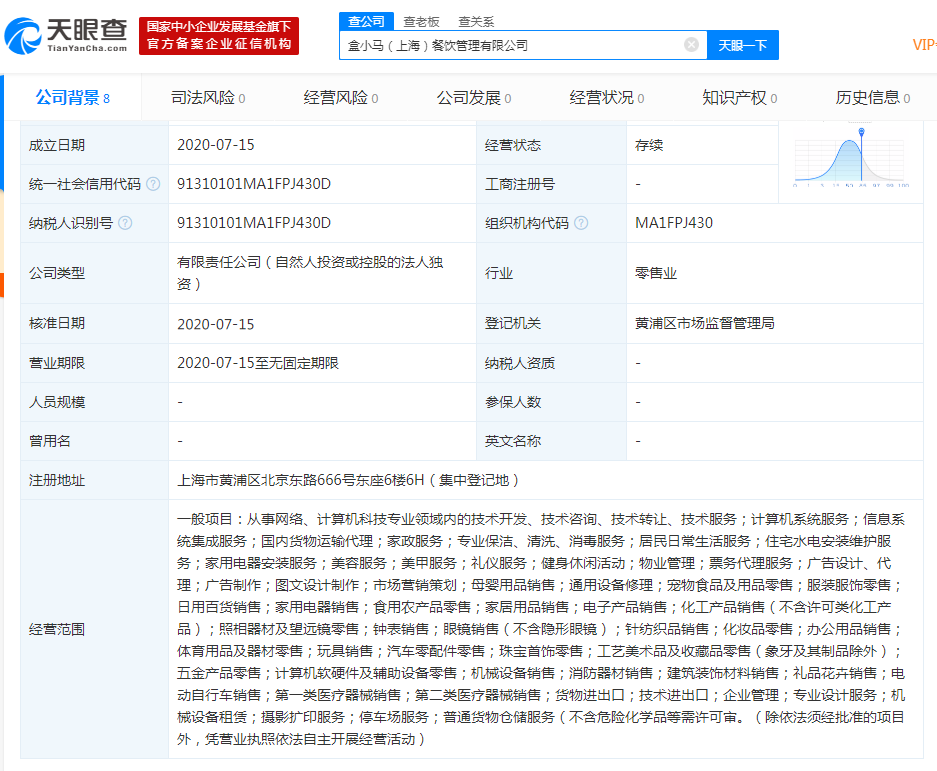Click the score distribution chart thumbnail
Viewport: 937px width, 771px height.
click(x=851, y=157)
